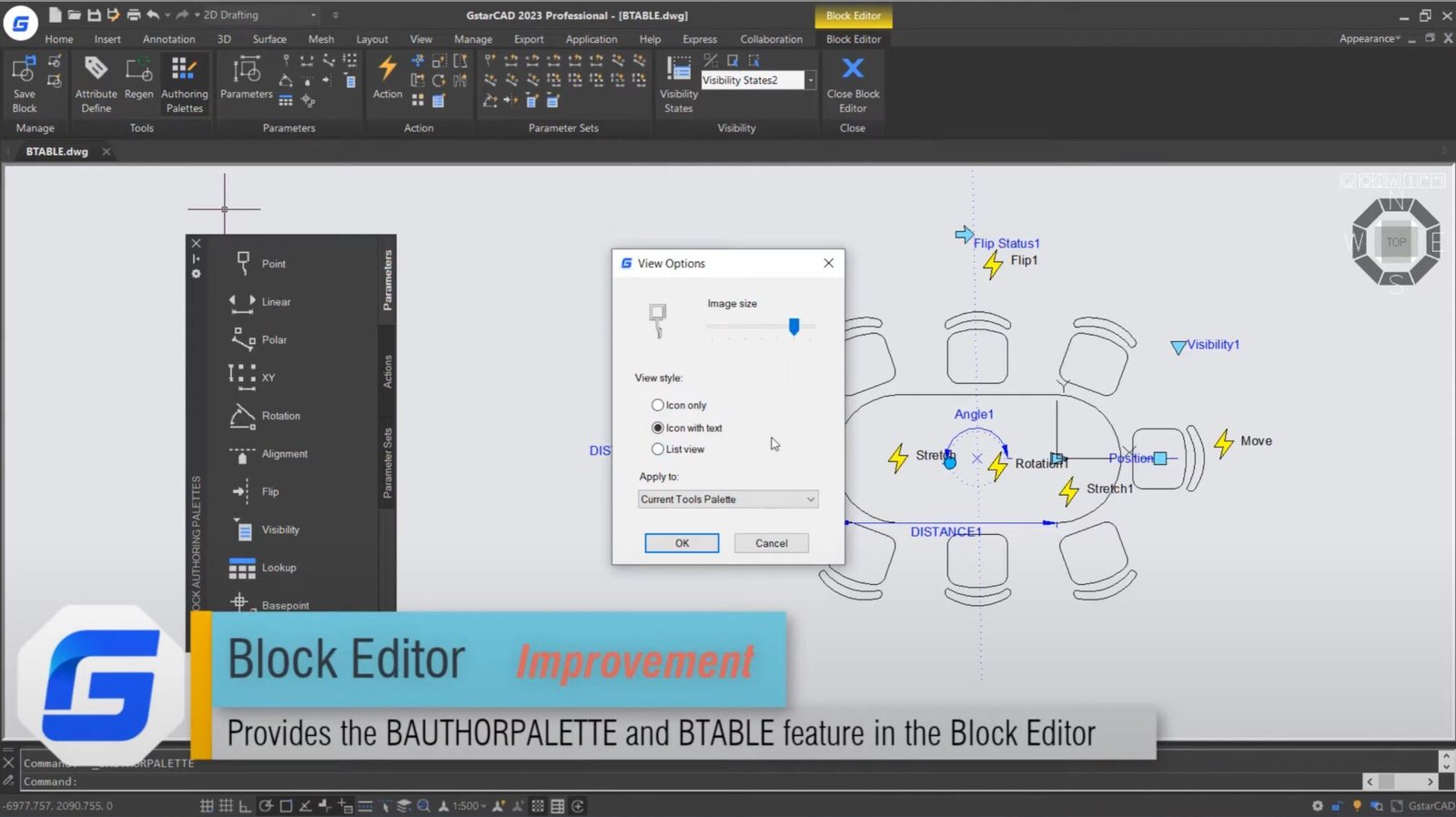Select the Icon only radio button
Screen dimensions: 1456x817
tap(657, 405)
